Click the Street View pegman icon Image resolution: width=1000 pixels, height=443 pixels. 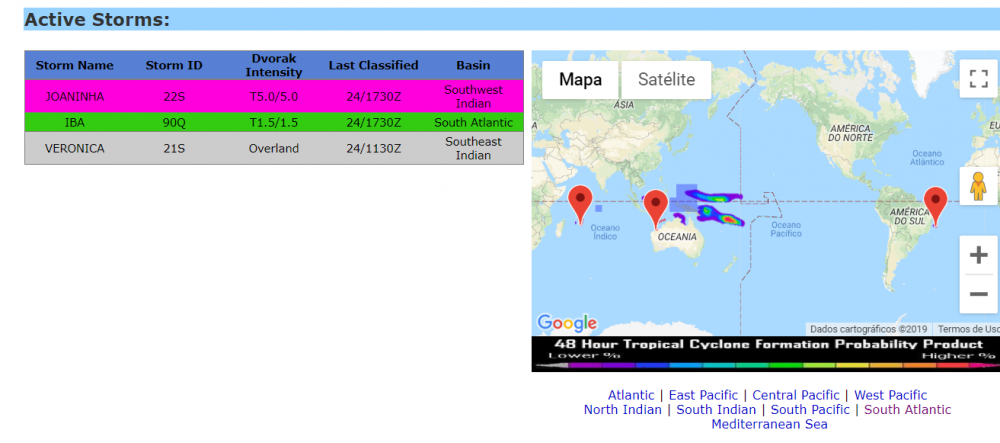[978, 188]
